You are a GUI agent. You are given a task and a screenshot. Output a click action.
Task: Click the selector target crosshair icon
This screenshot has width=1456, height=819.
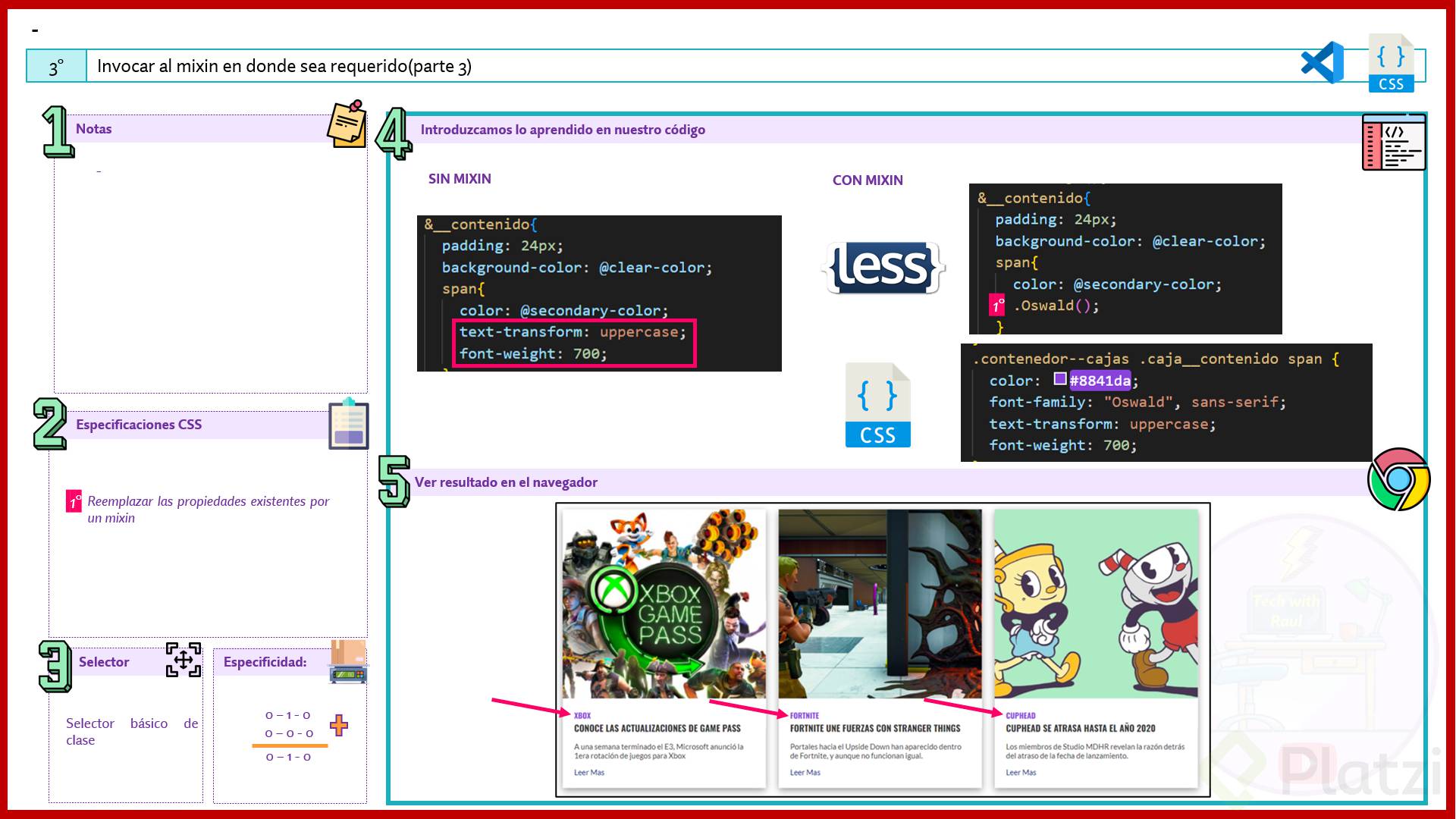[x=184, y=660]
